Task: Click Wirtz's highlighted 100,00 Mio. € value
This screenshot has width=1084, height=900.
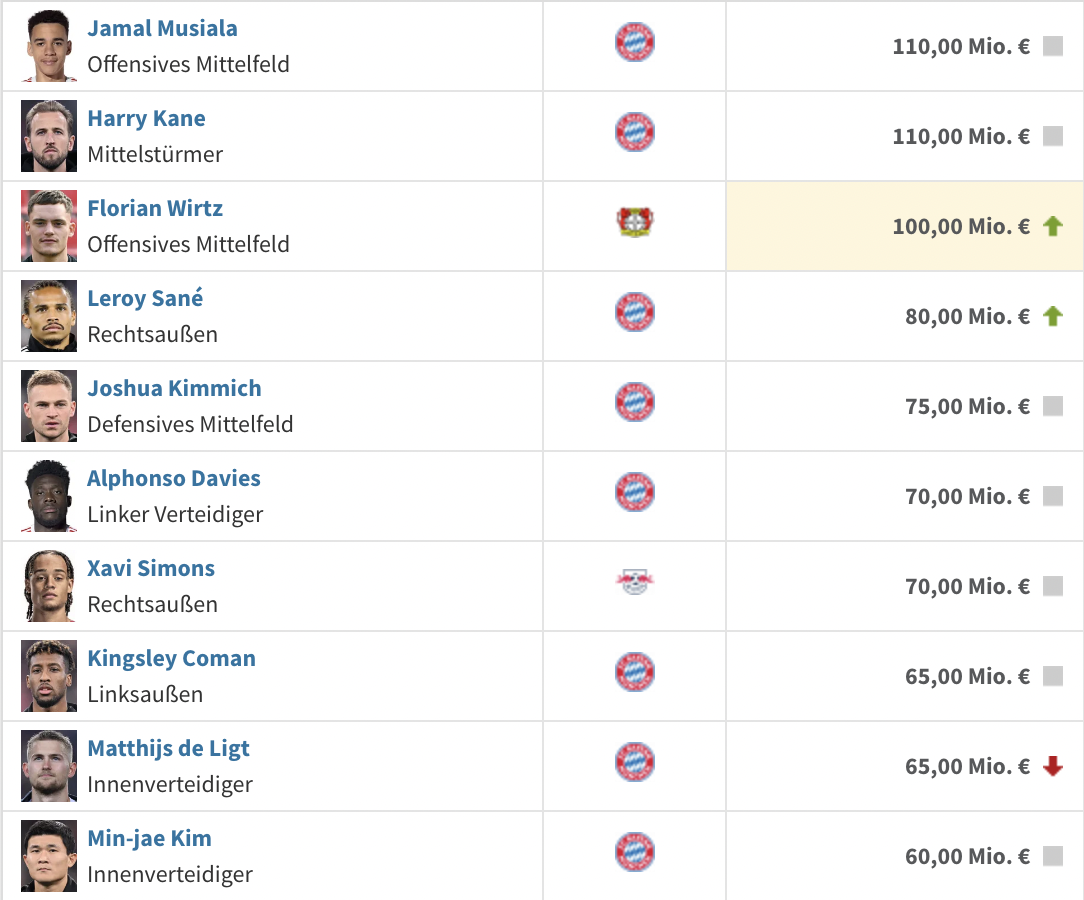Action: (x=960, y=227)
